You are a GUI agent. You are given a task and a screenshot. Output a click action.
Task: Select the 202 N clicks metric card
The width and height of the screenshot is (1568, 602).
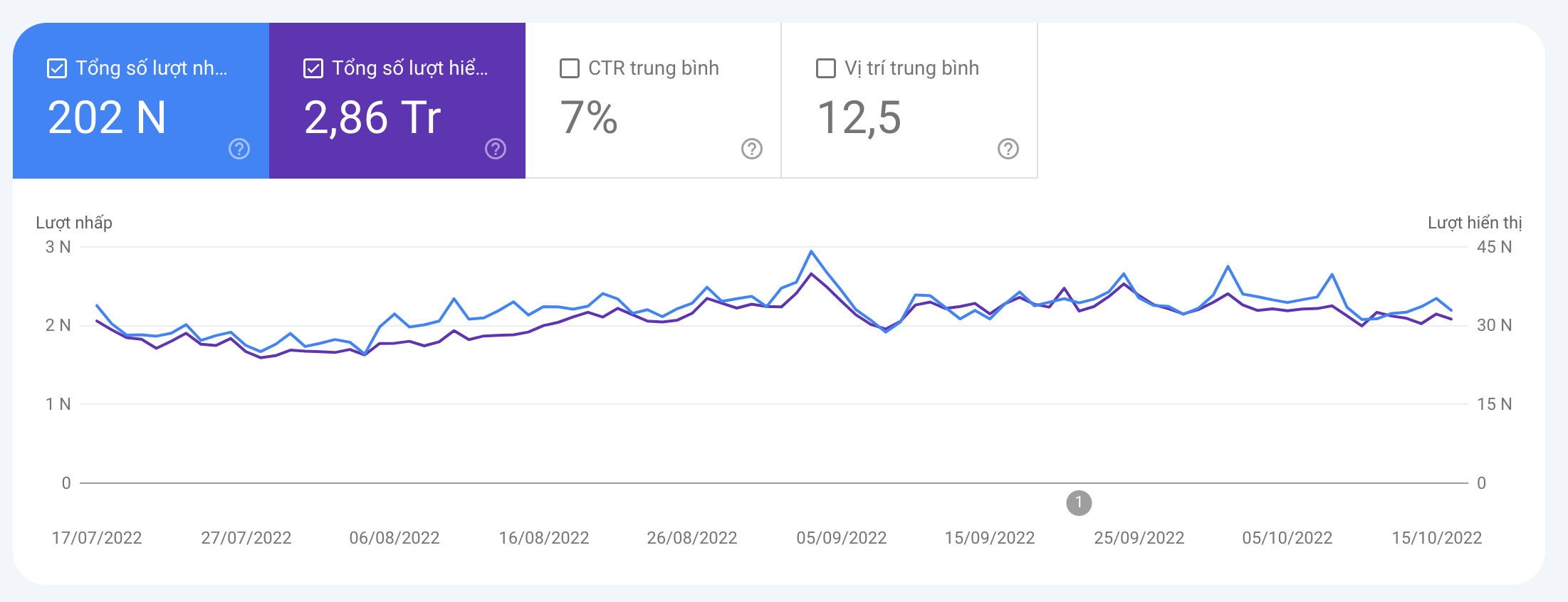click(141, 100)
